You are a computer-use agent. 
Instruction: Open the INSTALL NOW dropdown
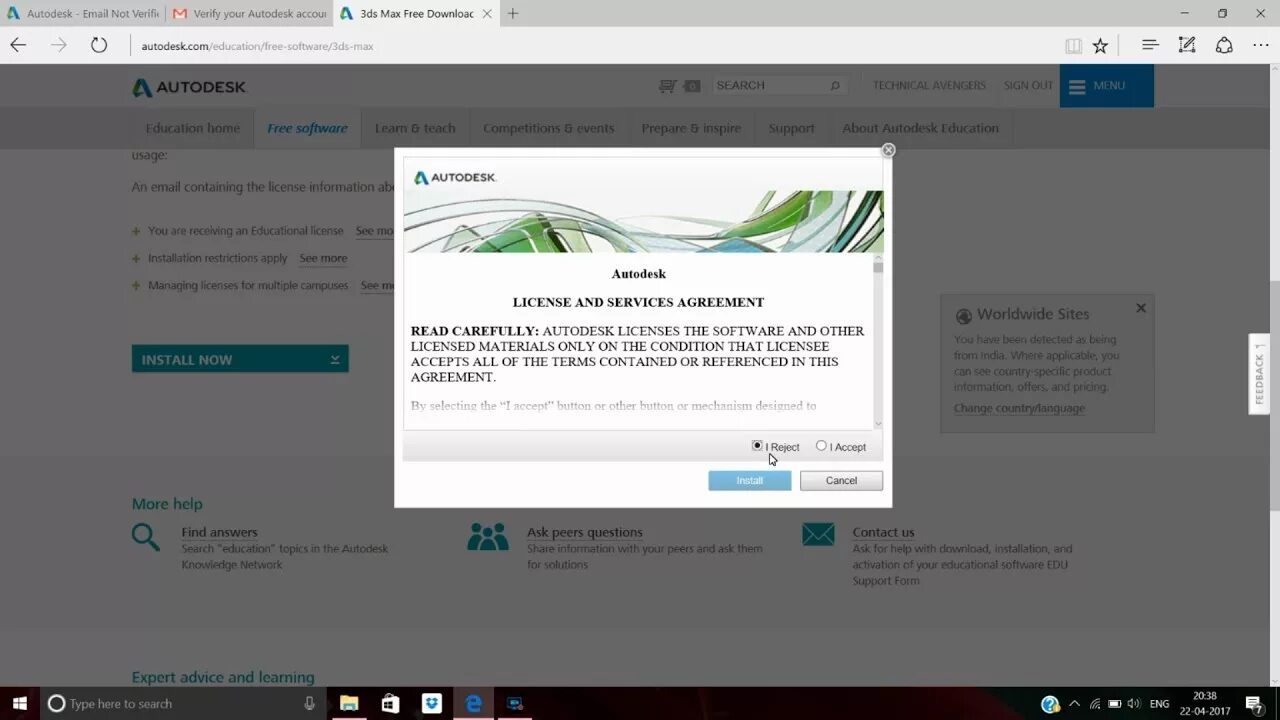[240, 359]
